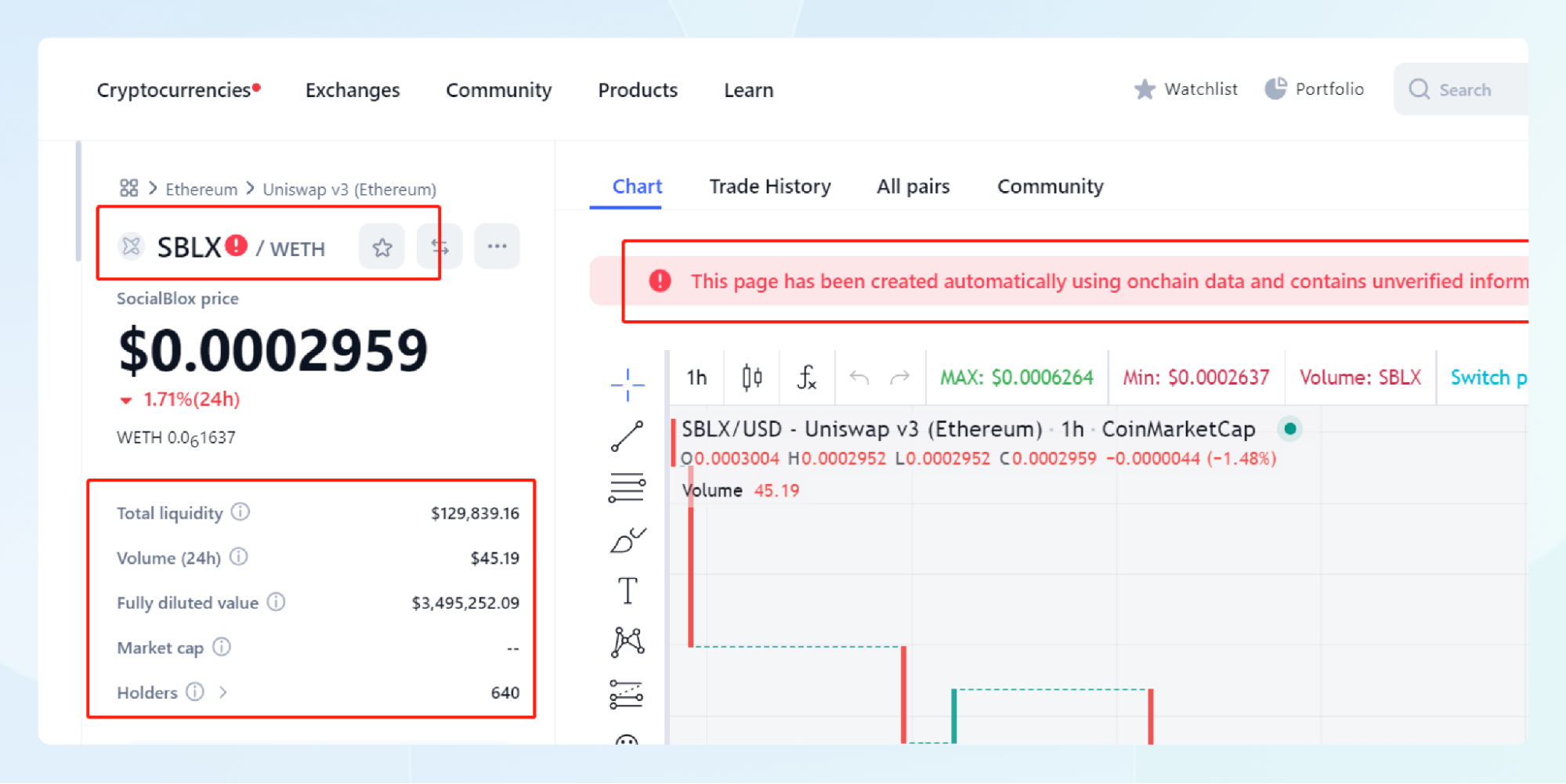Select the trend line drawing tool
This screenshot has height=784, width=1566.
(x=627, y=436)
